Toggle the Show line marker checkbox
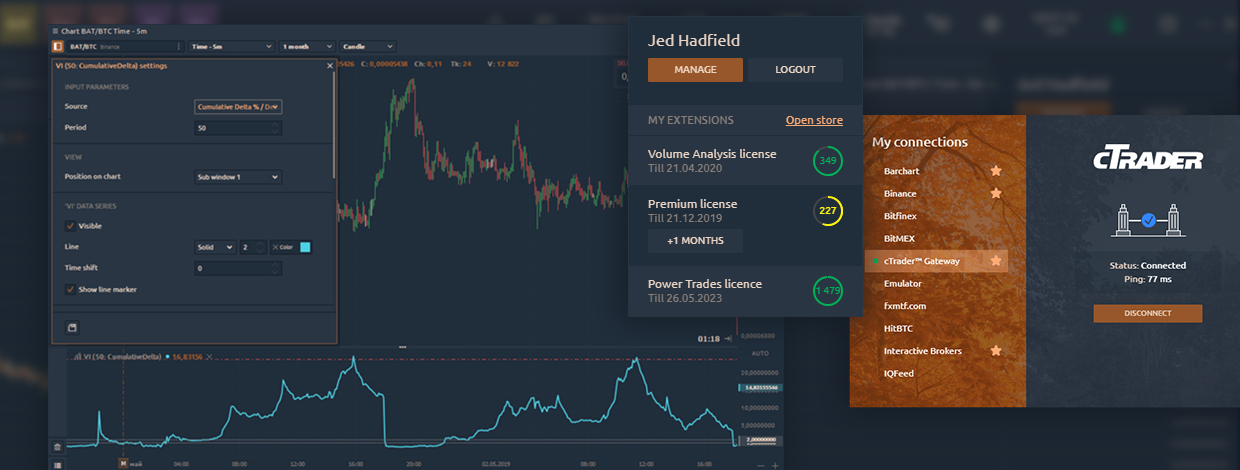The image size is (1240, 470). pos(70,289)
